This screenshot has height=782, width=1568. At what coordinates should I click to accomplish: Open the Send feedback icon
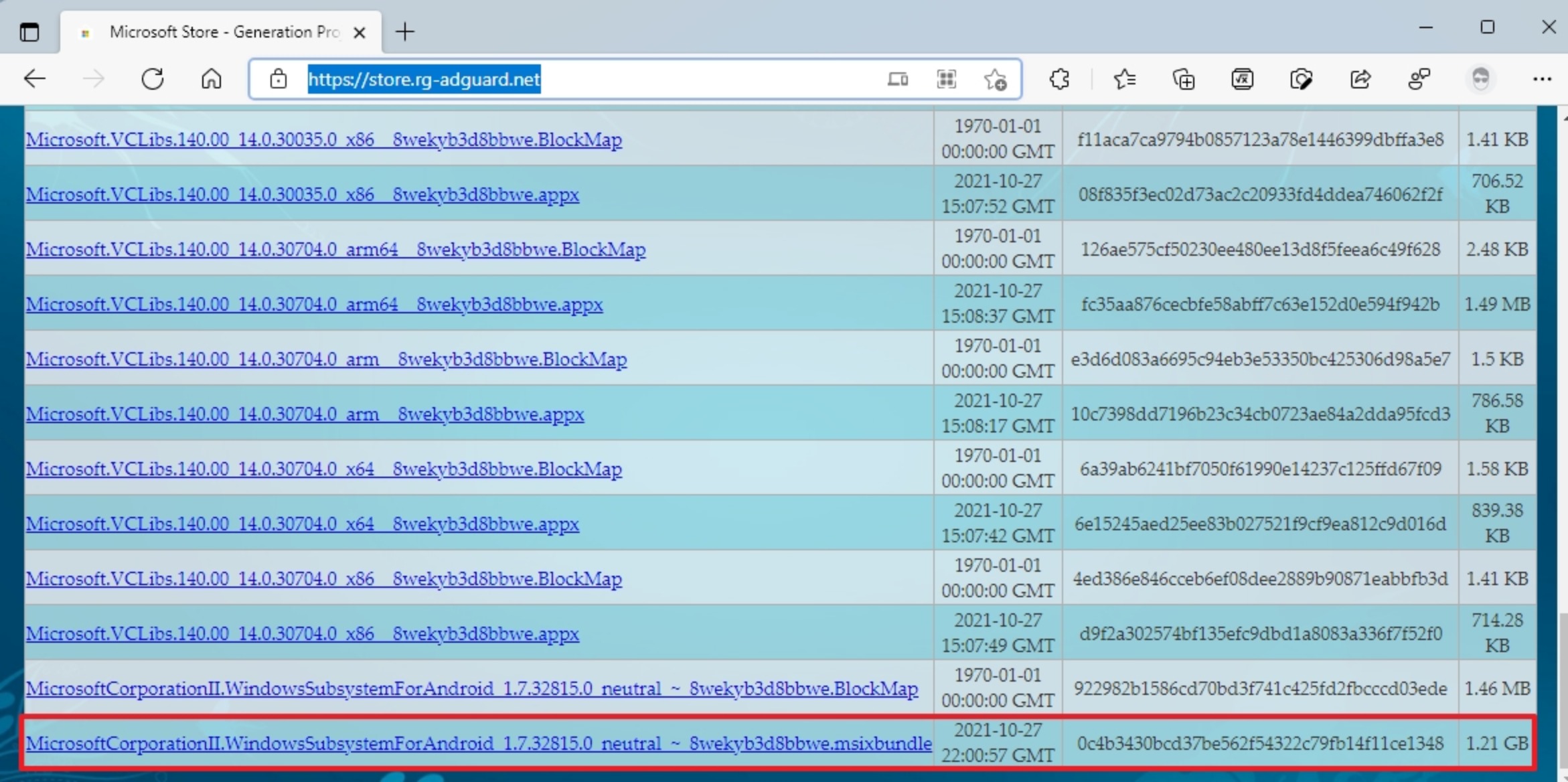1419,79
